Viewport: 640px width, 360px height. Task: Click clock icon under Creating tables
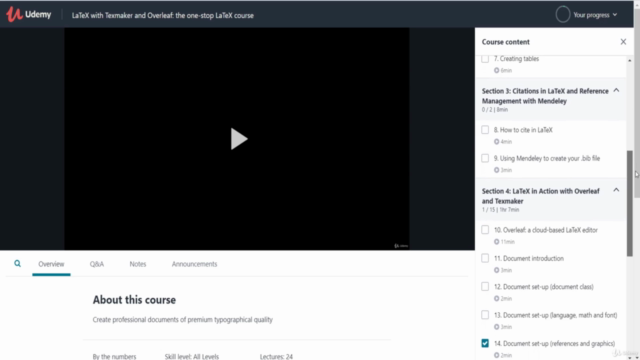pyautogui.click(x=496, y=70)
